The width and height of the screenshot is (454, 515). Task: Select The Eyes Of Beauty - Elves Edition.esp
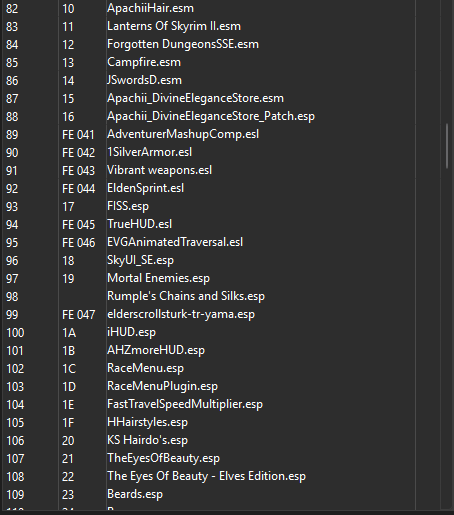(x=206, y=476)
